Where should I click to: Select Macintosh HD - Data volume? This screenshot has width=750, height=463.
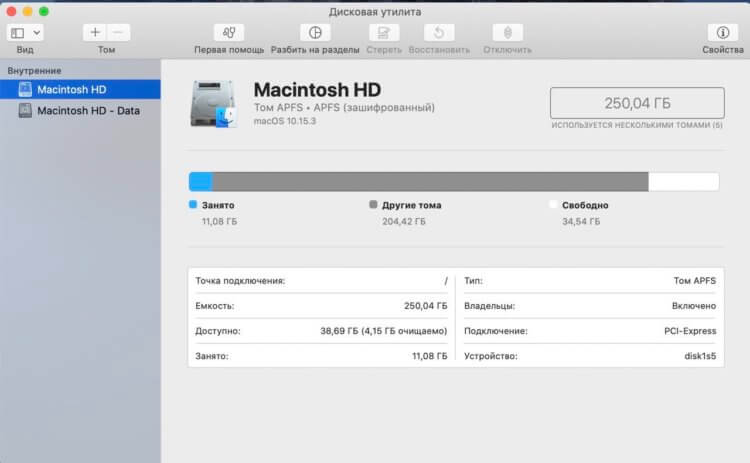80,110
